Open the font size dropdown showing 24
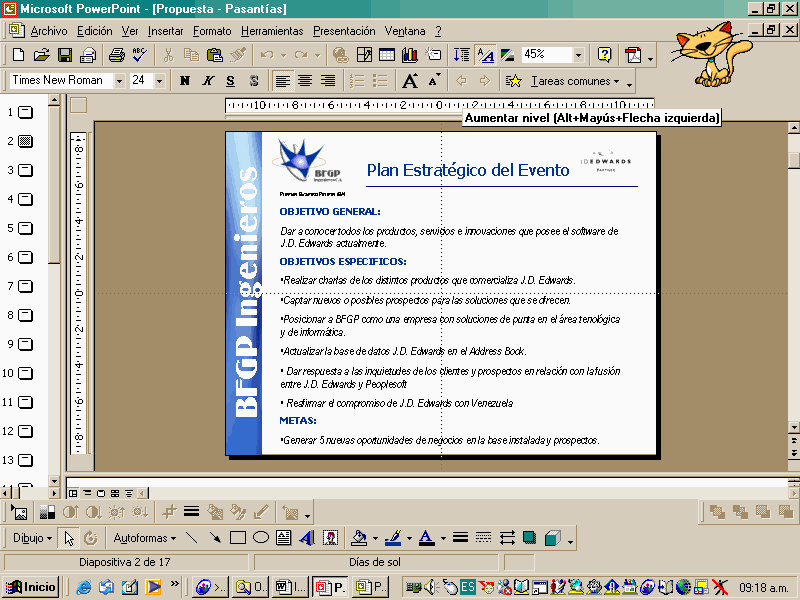Viewport: 800px width, 600px height. click(160, 81)
